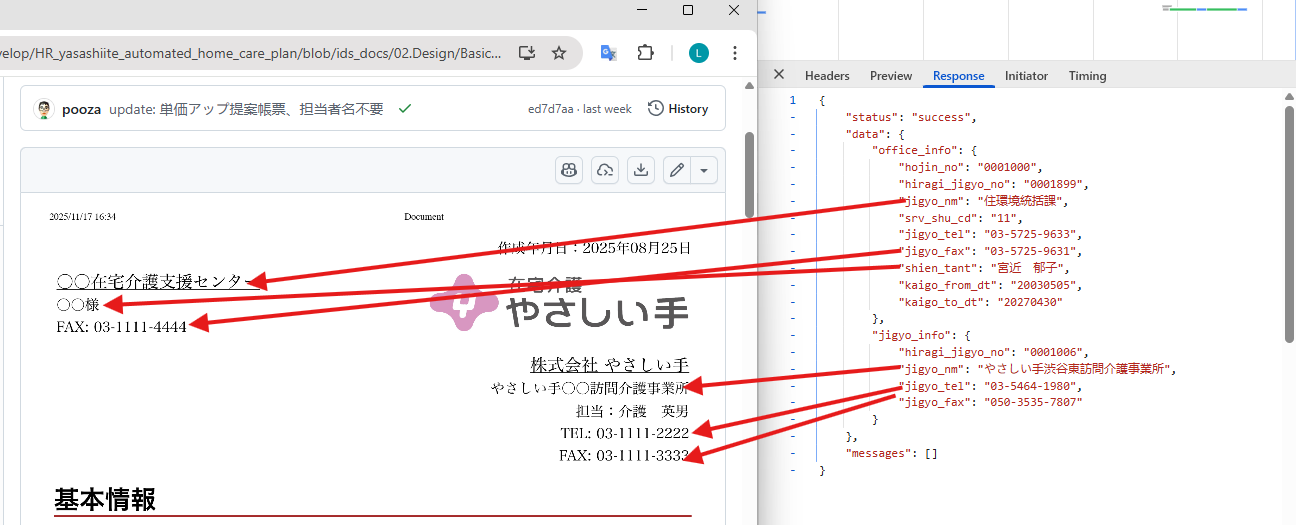Click the Copilot icon in file toolbar
Image resolution: width=1296 pixels, height=525 pixels.
[569, 170]
